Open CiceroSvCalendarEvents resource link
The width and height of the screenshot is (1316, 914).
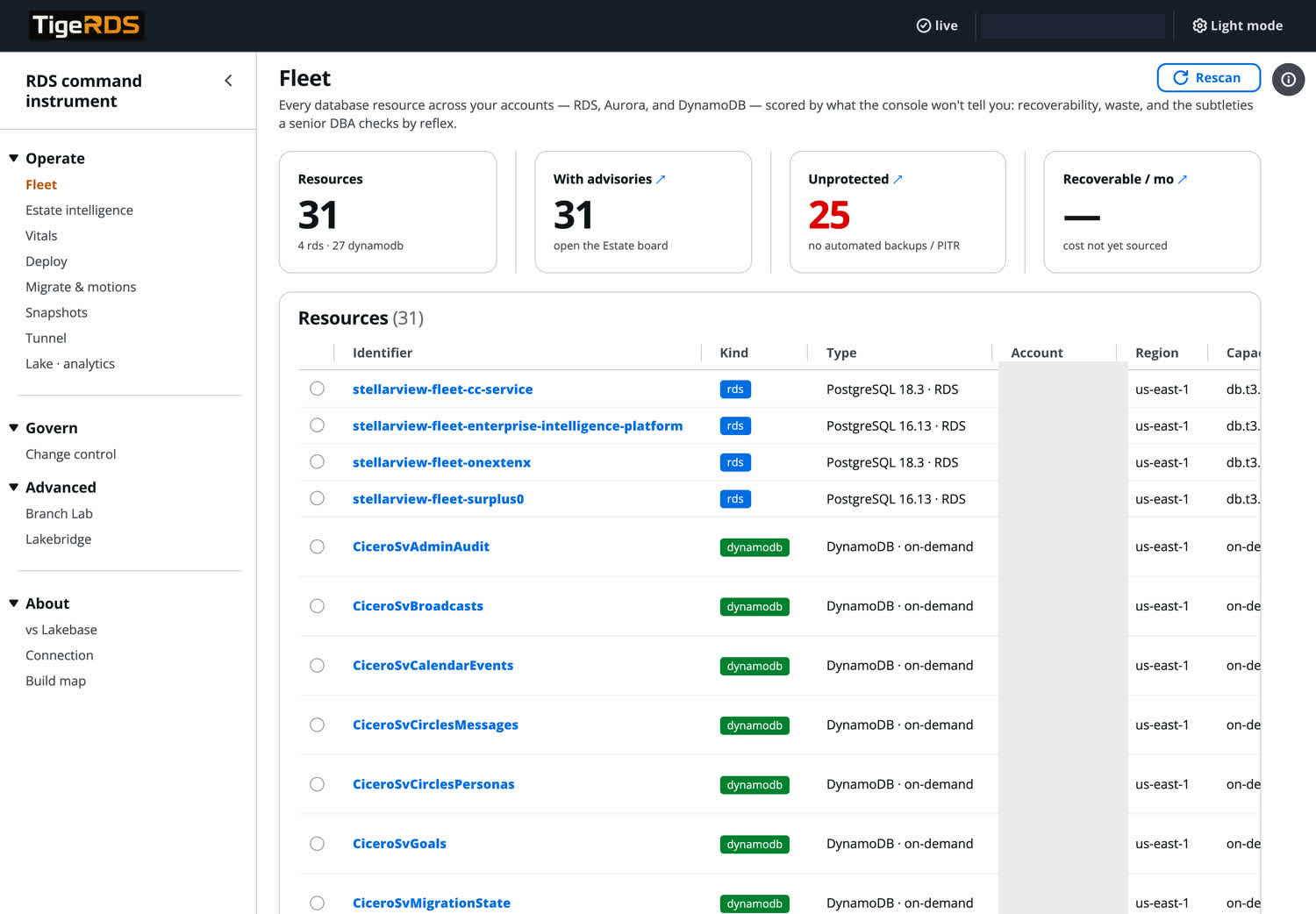433,666
